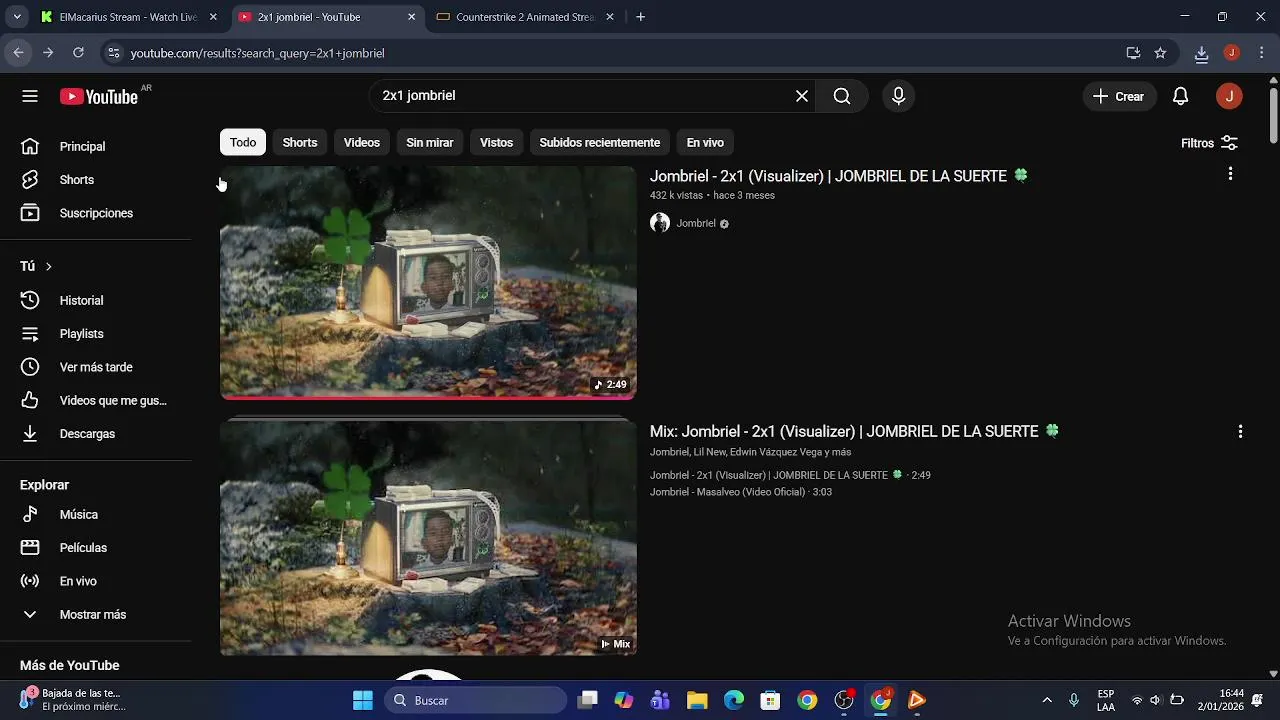Open the notifications bell
The width and height of the screenshot is (1280, 720).
pos(1181,96)
